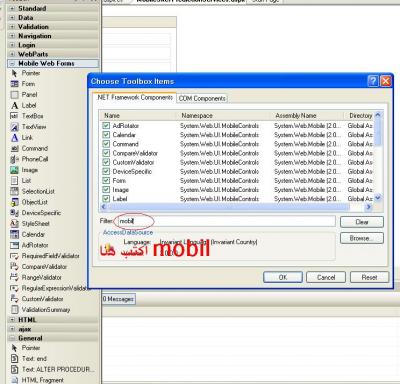Click the Clear filter button
This screenshot has width=400, height=384.
[x=362, y=222]
